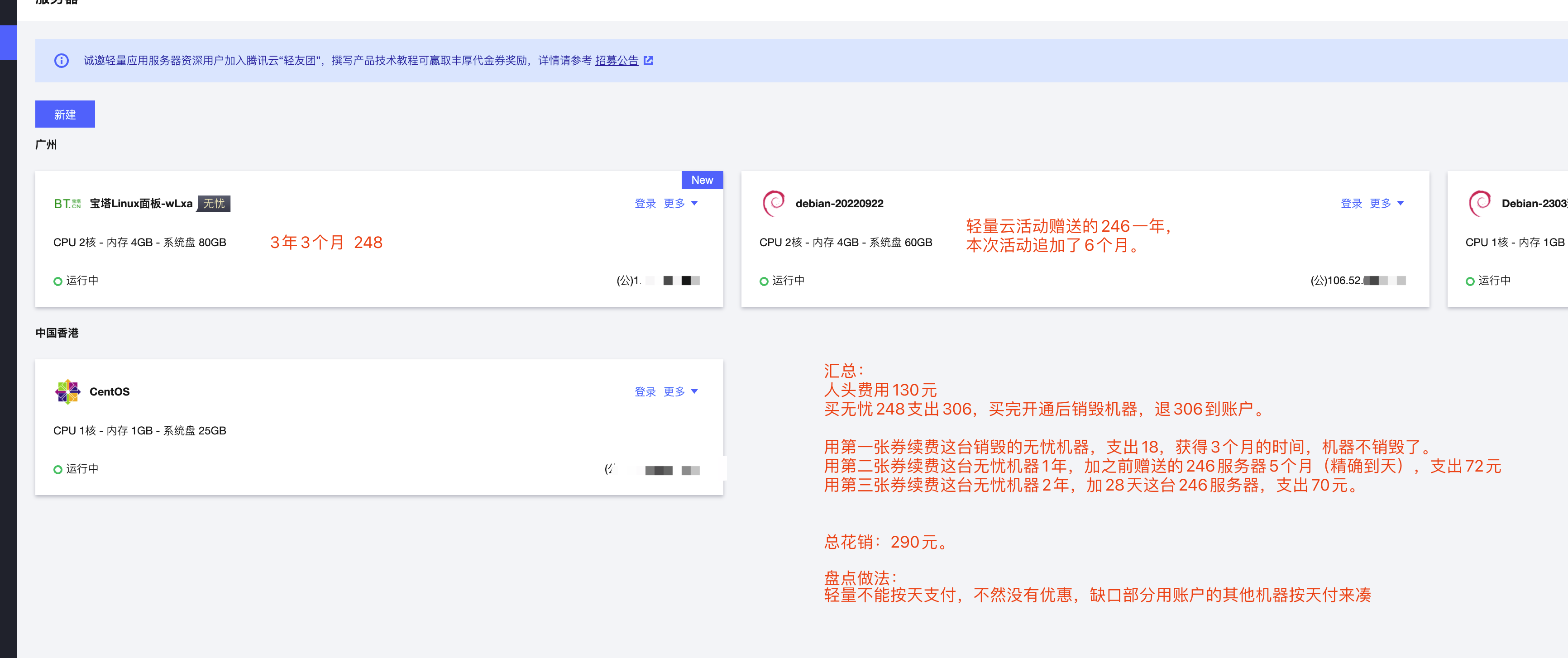Expand 更多 menu on debian-20220922 card

click(x=1386, y=203)
